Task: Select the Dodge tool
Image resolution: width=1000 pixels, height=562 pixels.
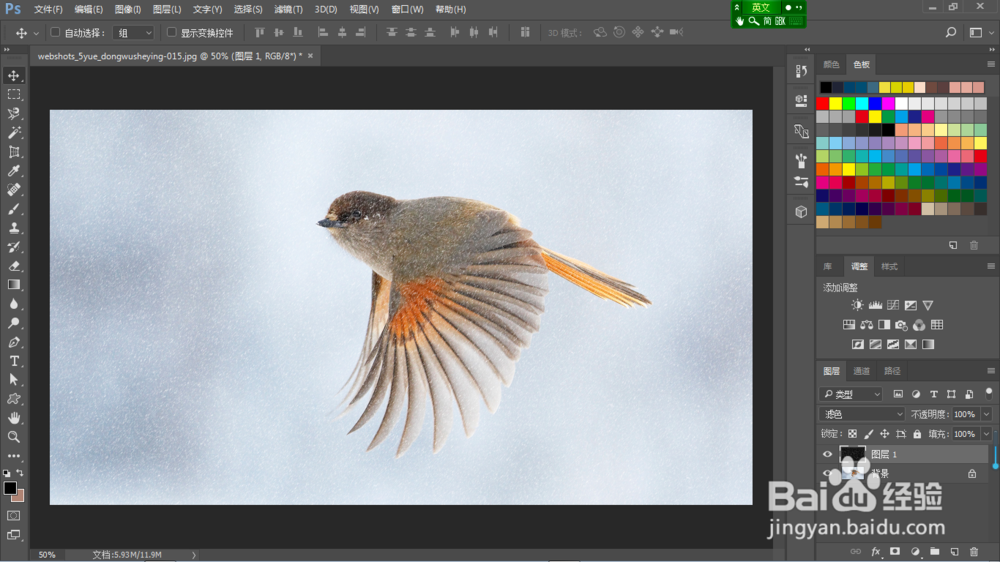Action: 13,323
